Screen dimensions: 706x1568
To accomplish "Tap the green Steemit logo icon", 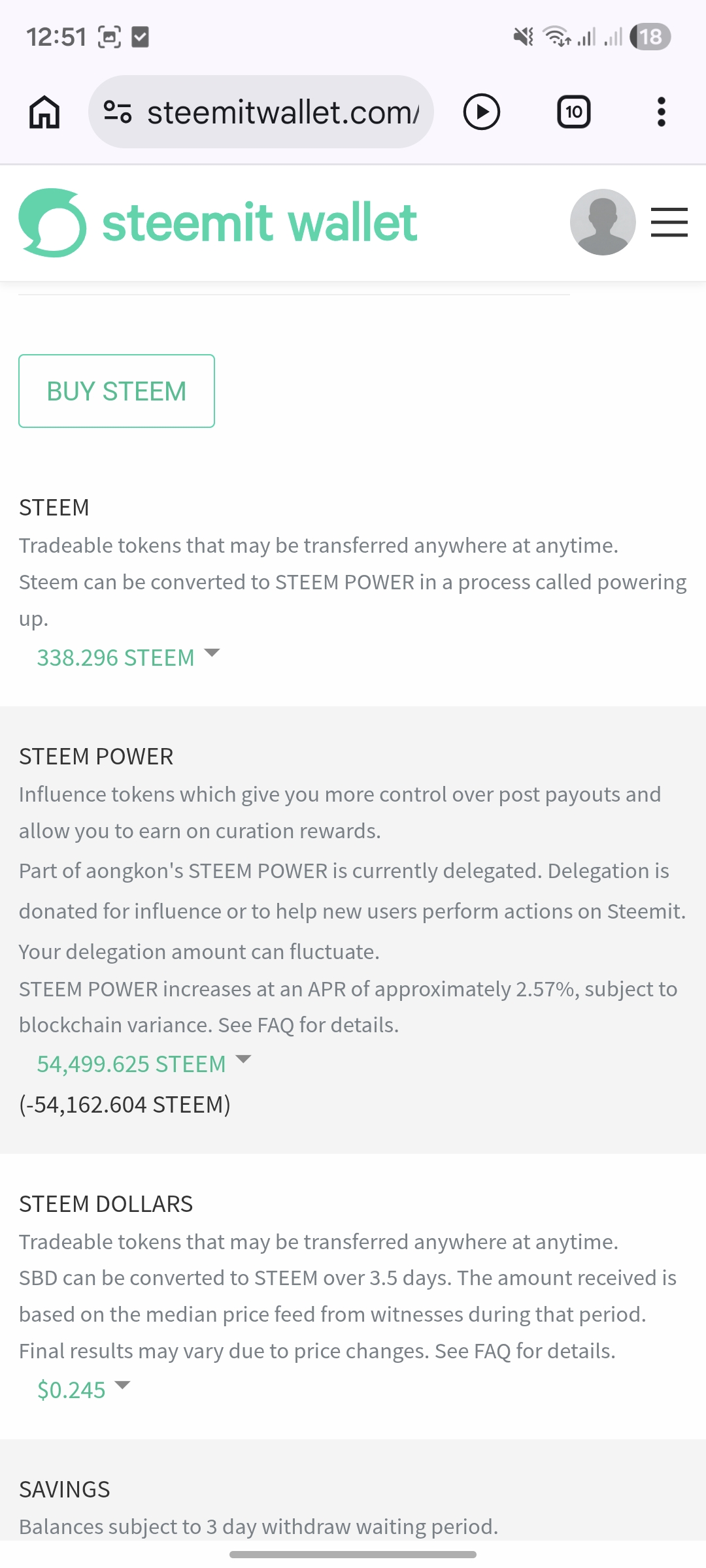I will pos(52,222).
